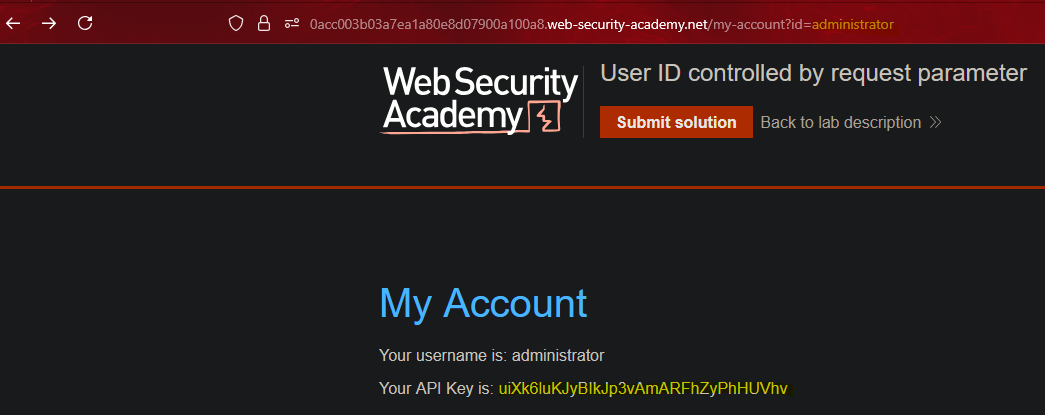
Task: Click the browser forward arrow
Action: pyautogui.click(x=49, y=22)
